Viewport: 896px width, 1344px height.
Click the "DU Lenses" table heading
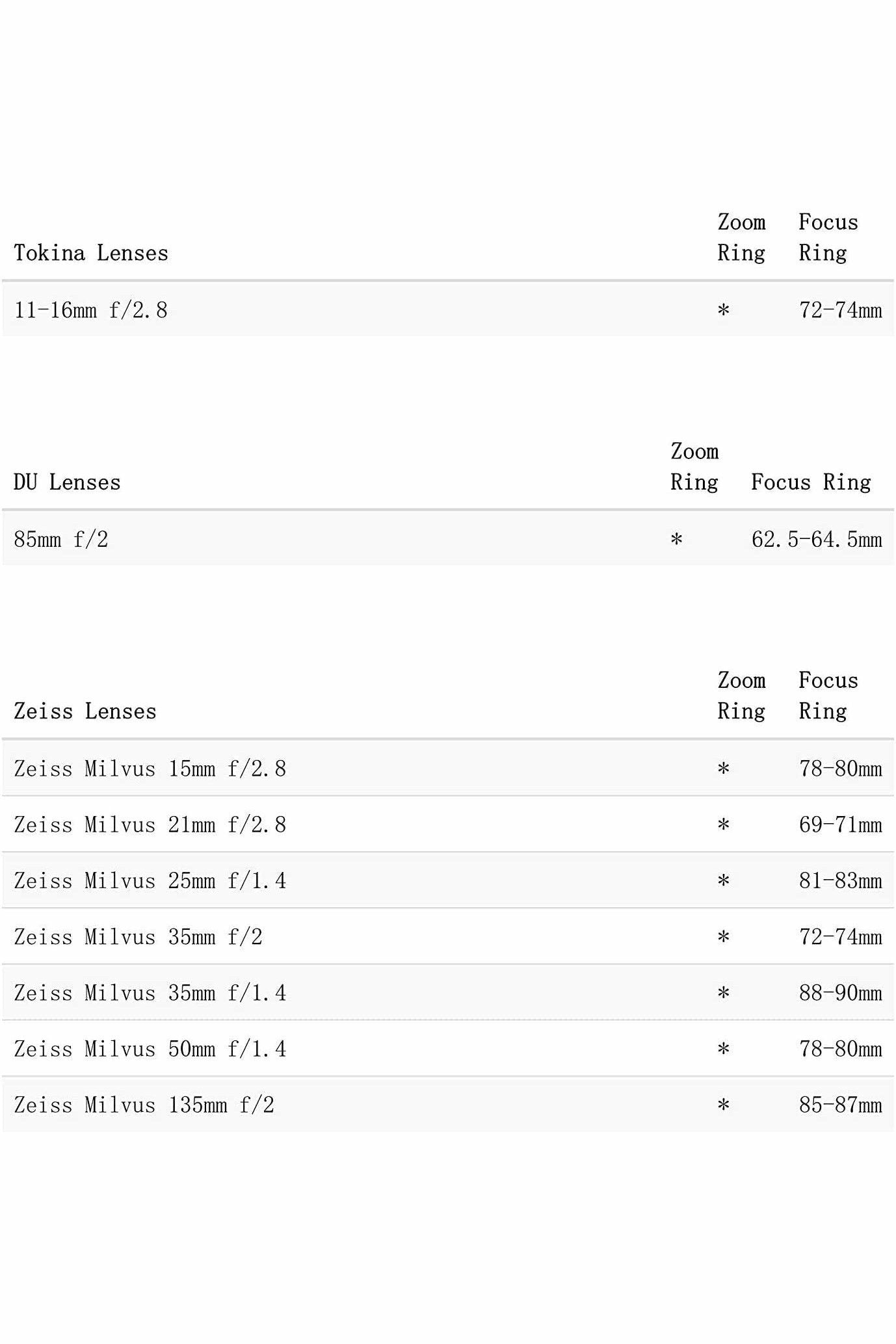67,482
